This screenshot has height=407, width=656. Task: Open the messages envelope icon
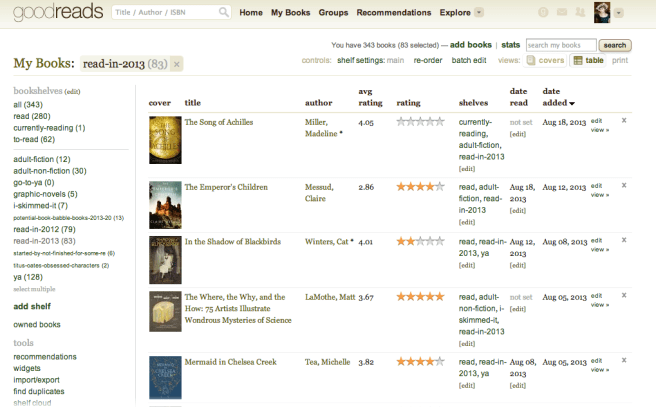pyautogui.click(x=562, y=13)
